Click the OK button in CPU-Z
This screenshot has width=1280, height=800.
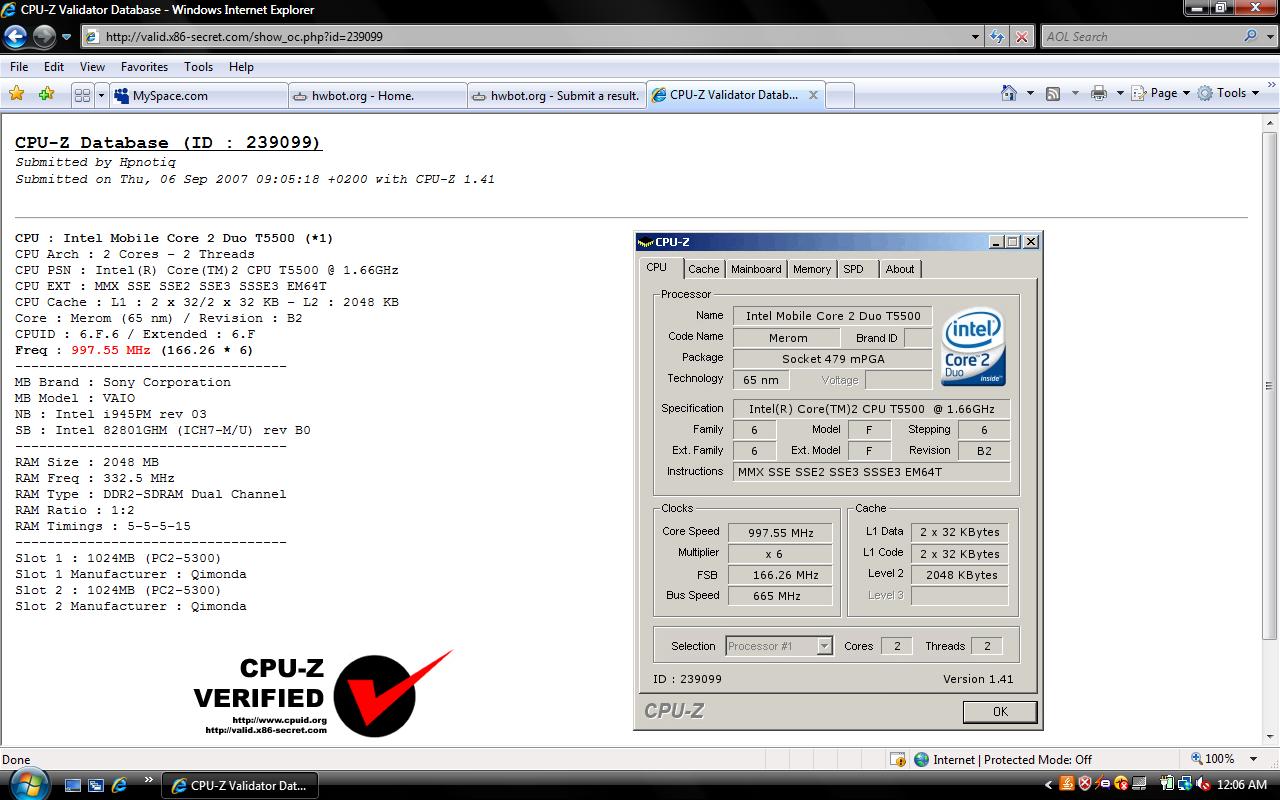pos(1000,712)
